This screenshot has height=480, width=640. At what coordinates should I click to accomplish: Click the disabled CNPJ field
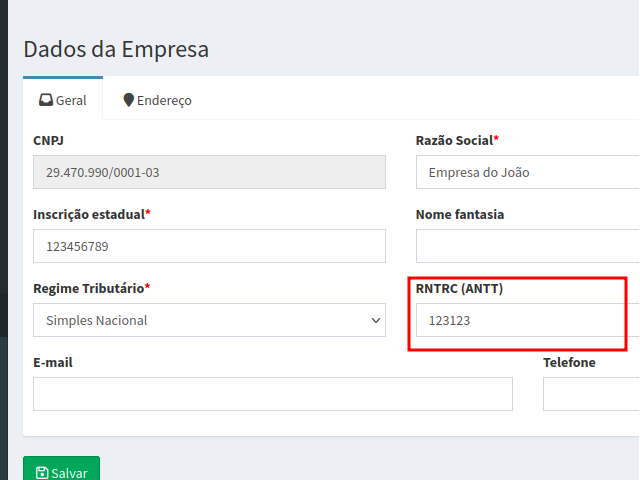[x=209, y=172]
